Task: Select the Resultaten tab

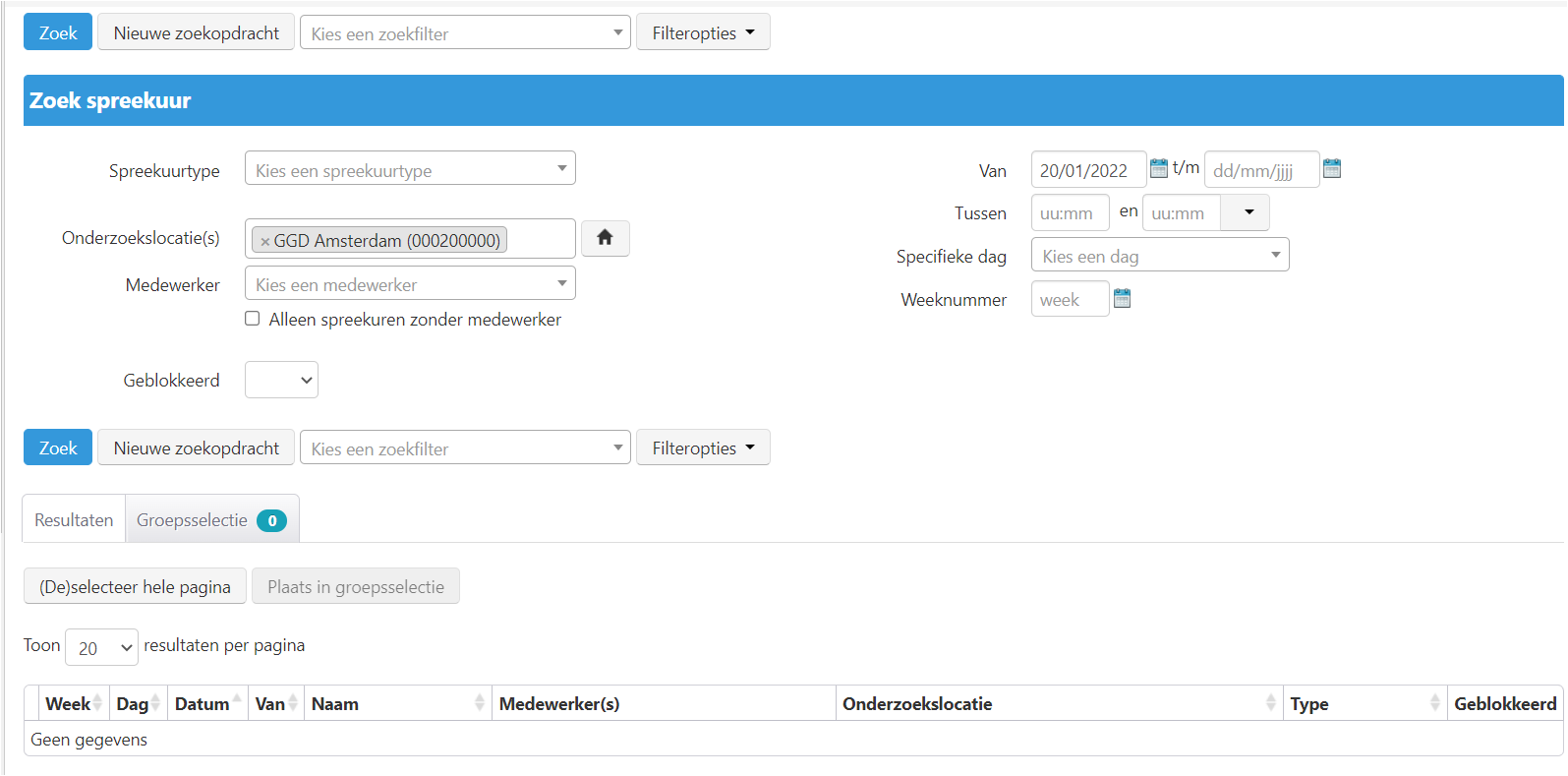Action: [74, 519]
